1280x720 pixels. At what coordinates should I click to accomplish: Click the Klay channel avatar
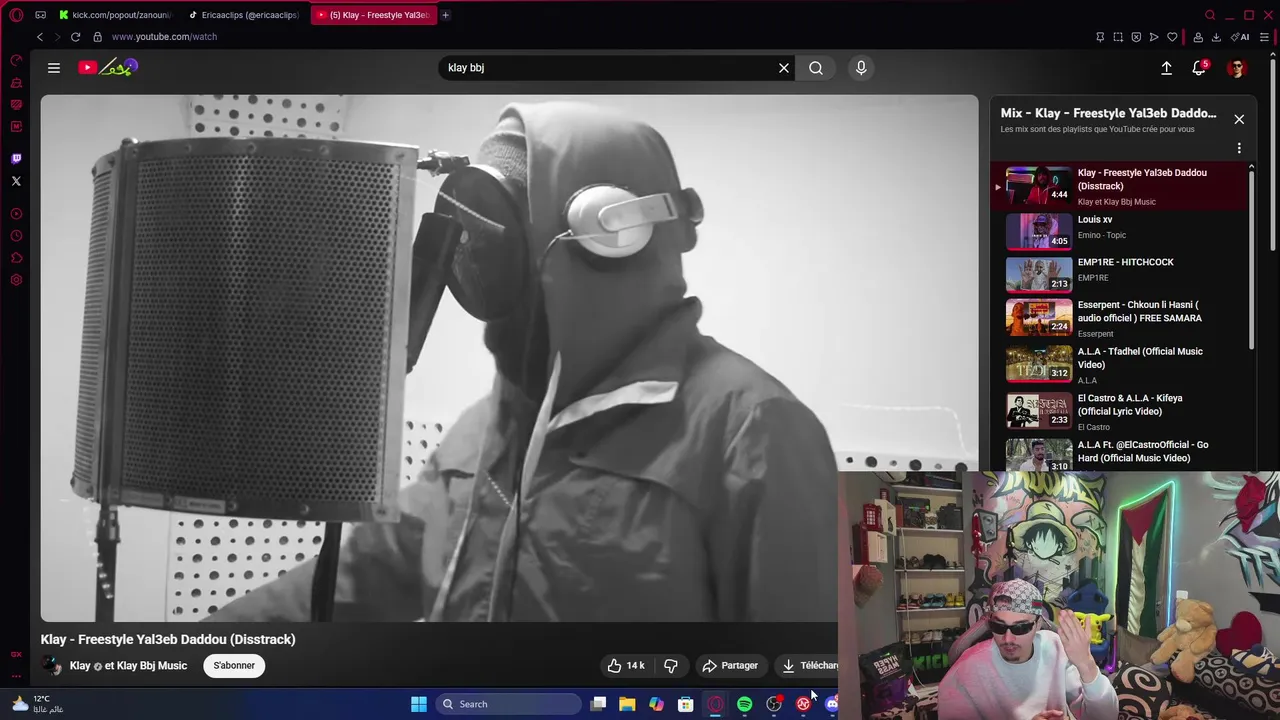51,666
